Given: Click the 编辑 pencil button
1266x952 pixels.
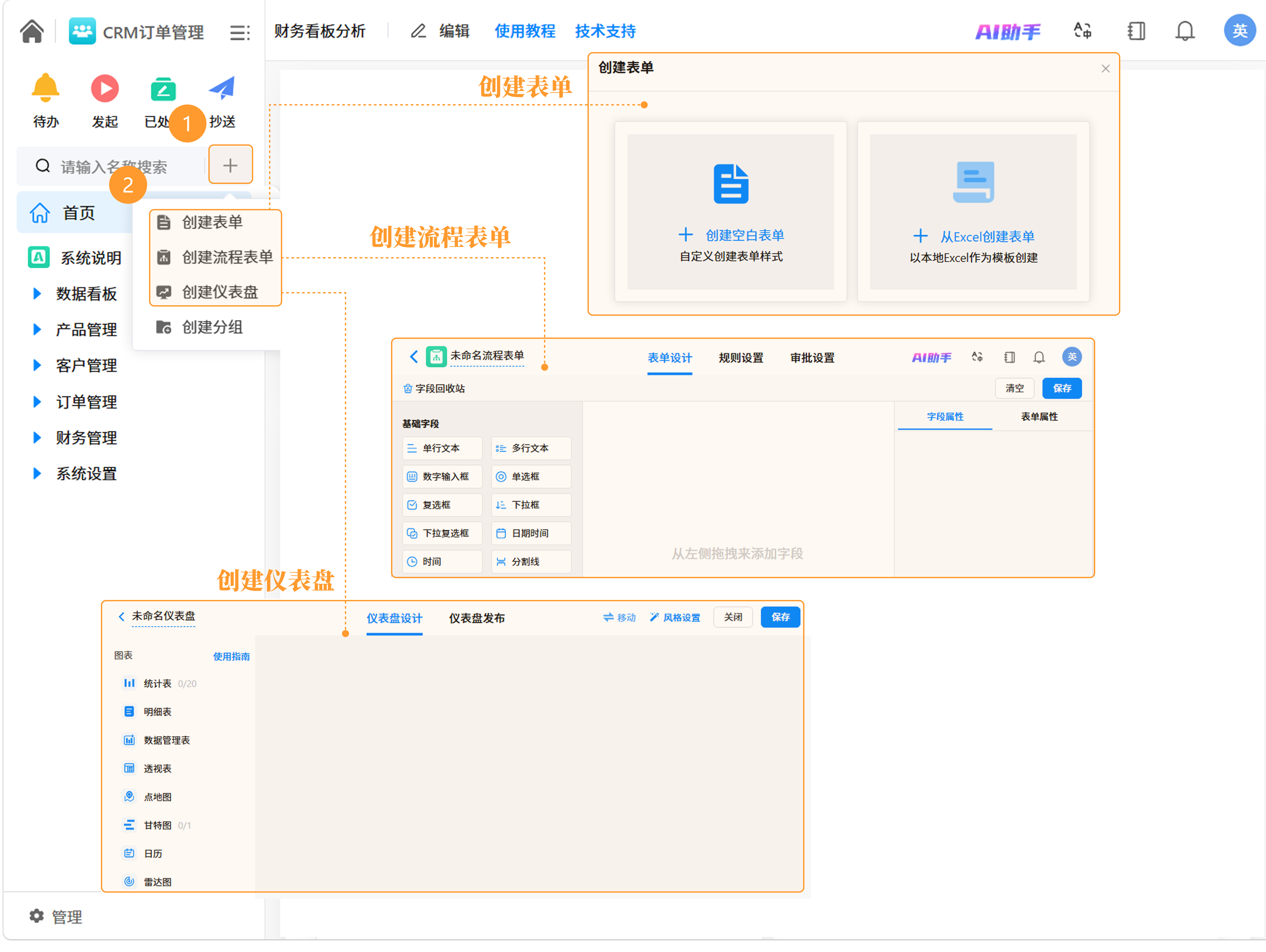Looking at the screenshot, I should point(440,31).
